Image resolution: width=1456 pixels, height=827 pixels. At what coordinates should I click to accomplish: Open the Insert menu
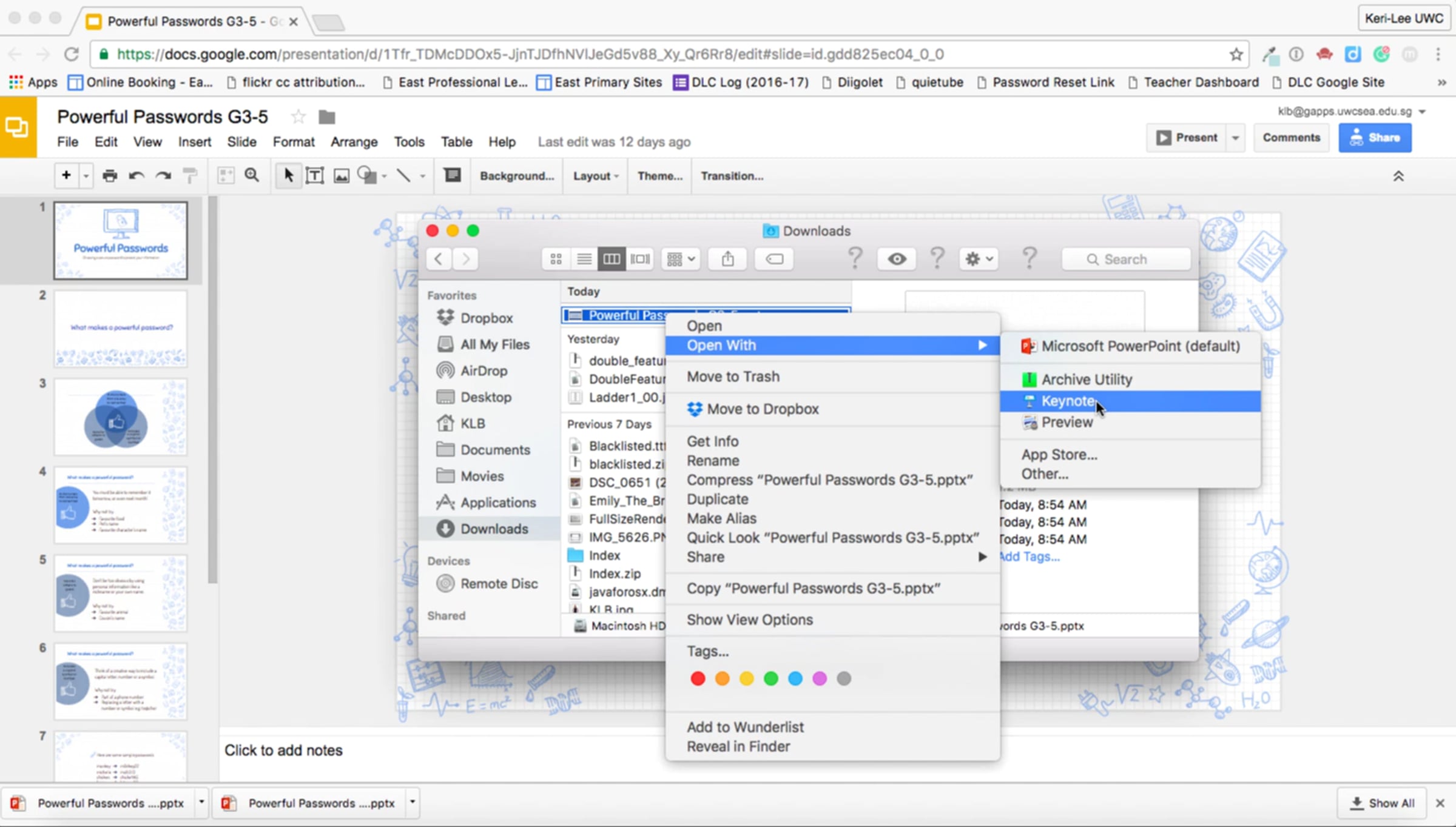[194, 142]
